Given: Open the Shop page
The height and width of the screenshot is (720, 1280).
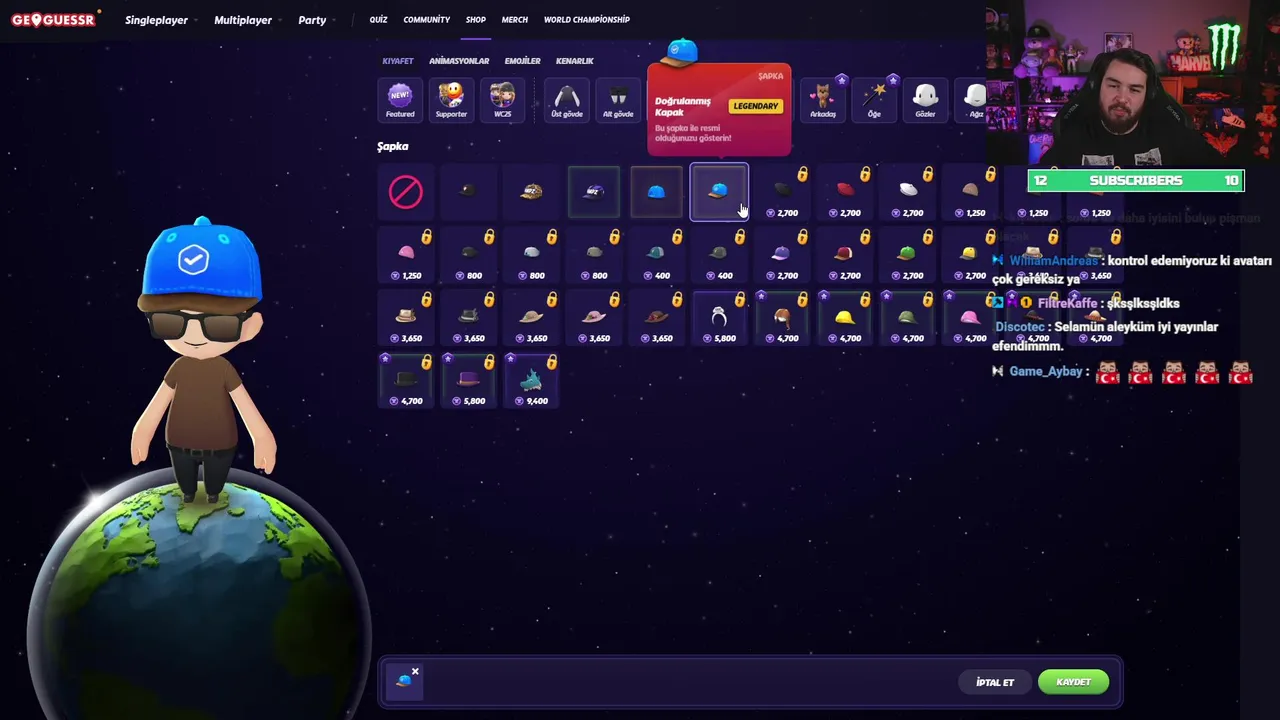Looking at the screenshot, I should [x=476, y=19].
